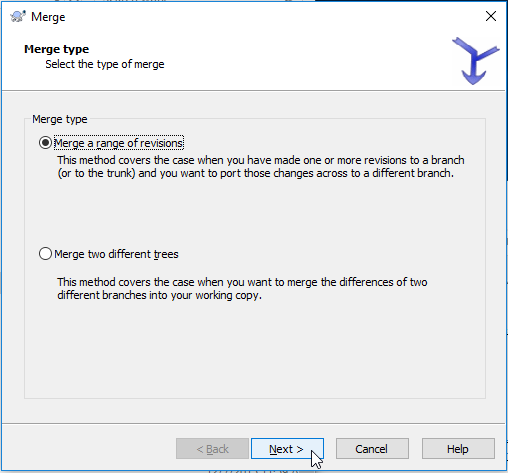Click the 'Merge a range of revisions' label text
This screenshot has height=473, width=508.
click(118, 143)
